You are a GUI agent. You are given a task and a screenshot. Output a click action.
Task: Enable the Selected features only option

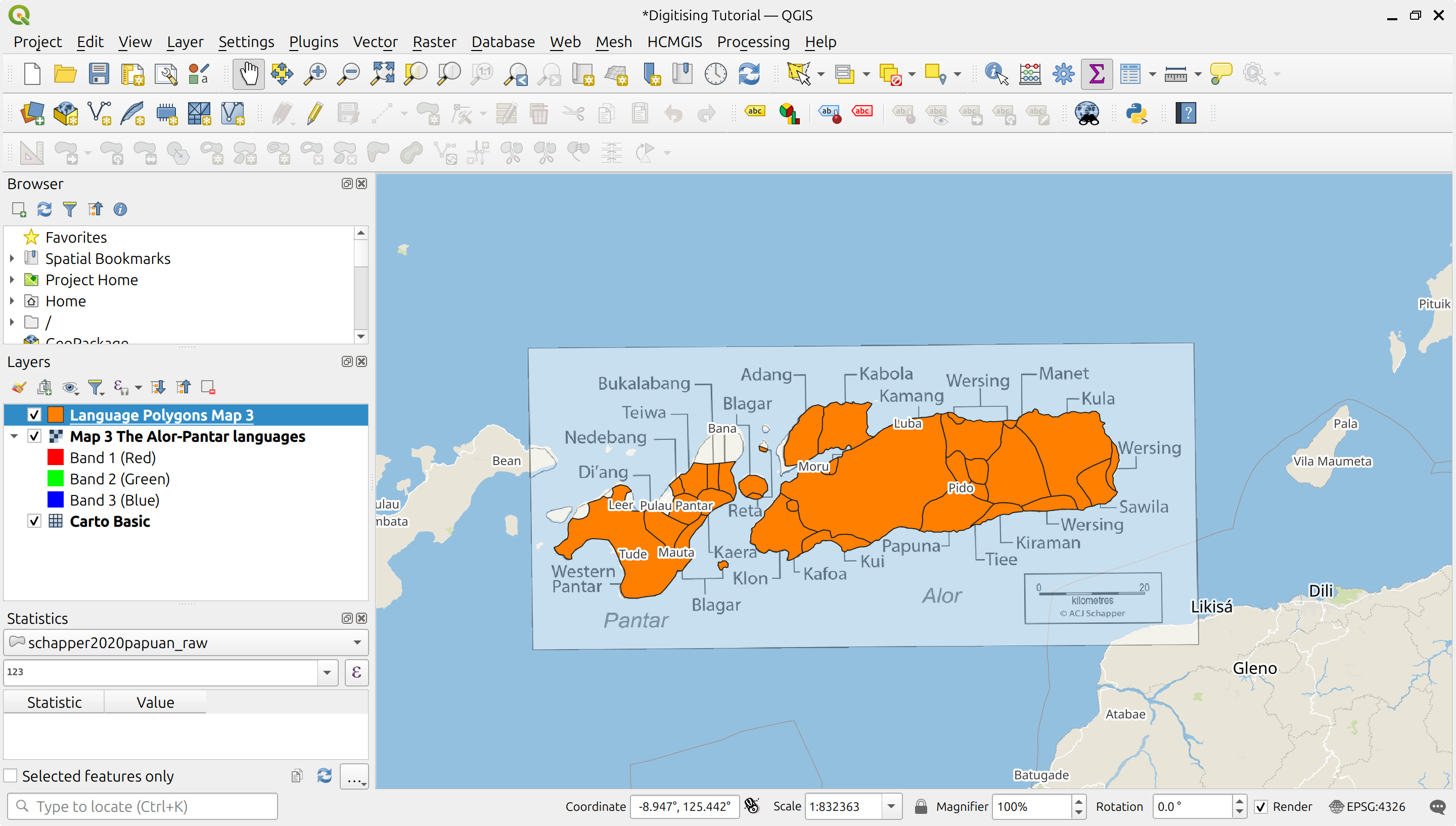coord(11,775)
